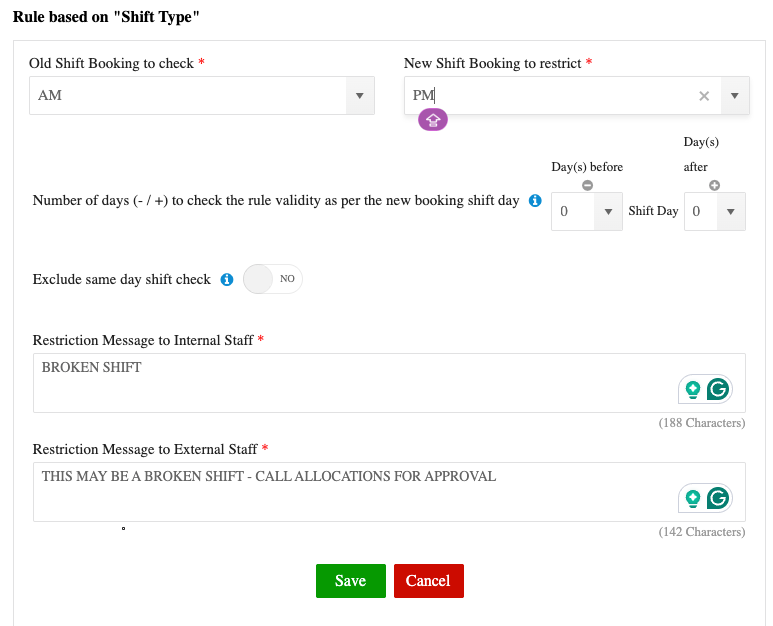Expand the New Shift Booking to restrict dropdown arrow
Image resolution: width=773 pixels, height=626 pixels.
(x=735, y=96)
